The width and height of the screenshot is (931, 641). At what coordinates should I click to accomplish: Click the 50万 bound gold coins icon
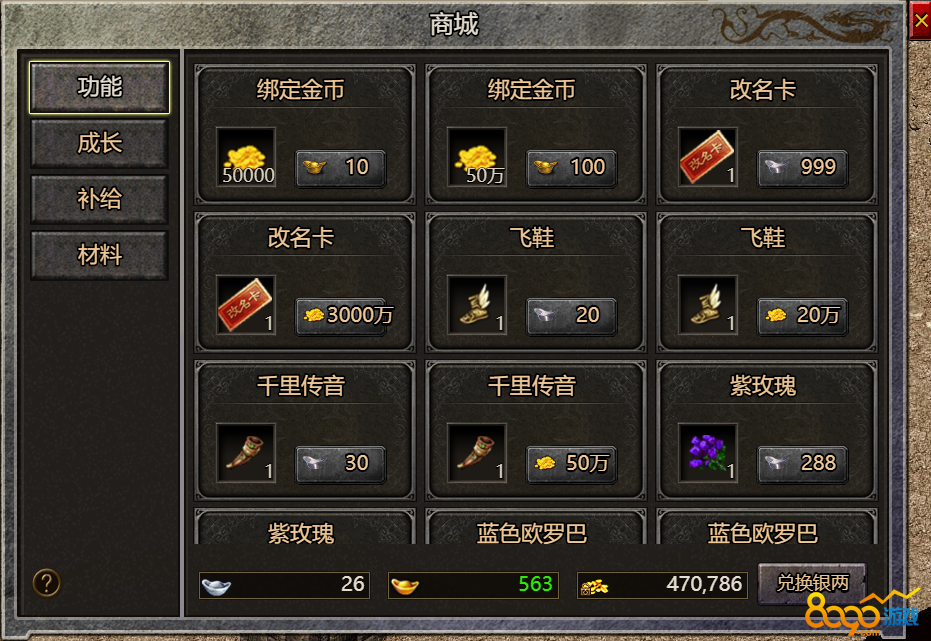477,157
